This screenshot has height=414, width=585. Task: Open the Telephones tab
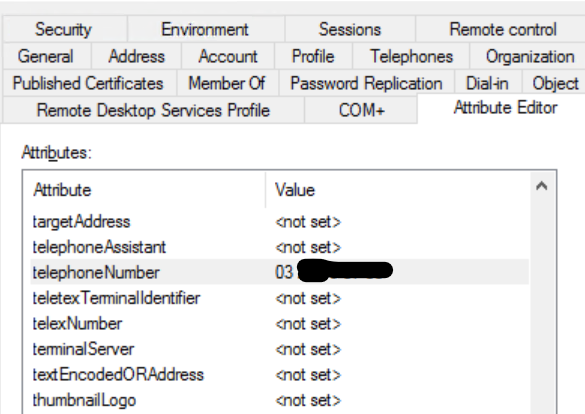click(411, 56)
